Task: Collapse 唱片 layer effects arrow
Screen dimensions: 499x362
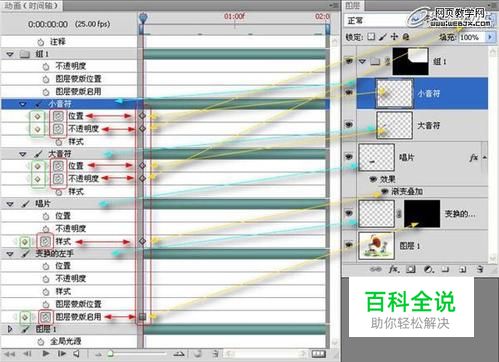Action: 485,157
